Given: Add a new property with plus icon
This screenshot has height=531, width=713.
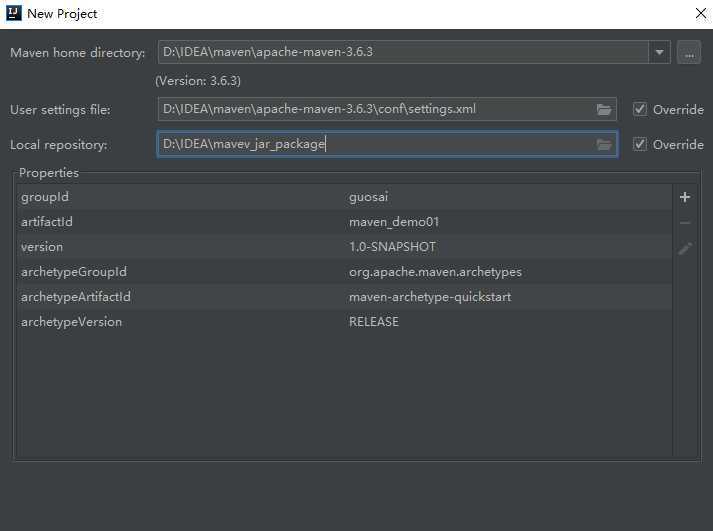Looking at the screenshot, I should (x=685, y=197).
